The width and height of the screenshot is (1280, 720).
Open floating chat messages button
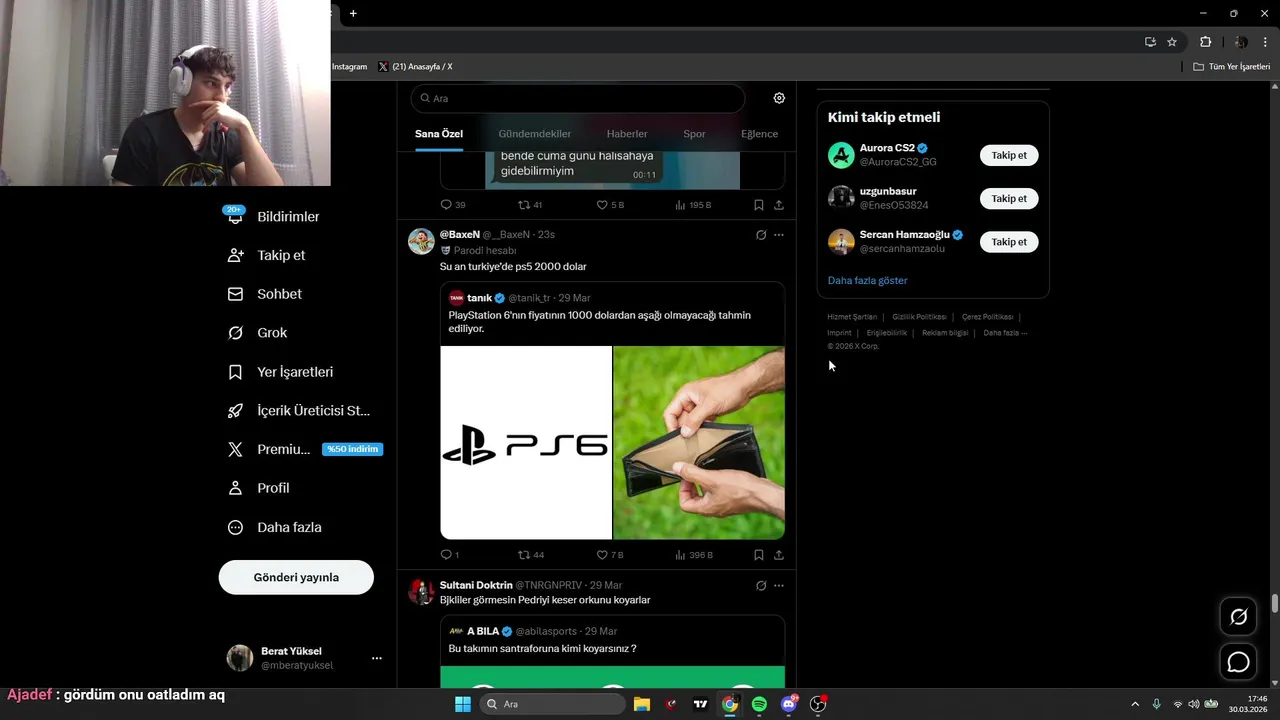coord(1238,662)
